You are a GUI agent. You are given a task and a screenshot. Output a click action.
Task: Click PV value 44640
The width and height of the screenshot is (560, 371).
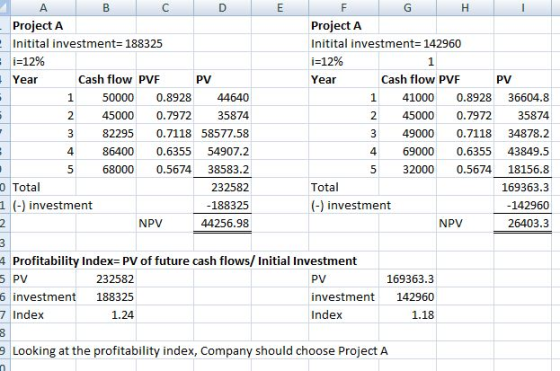[233, 97]
